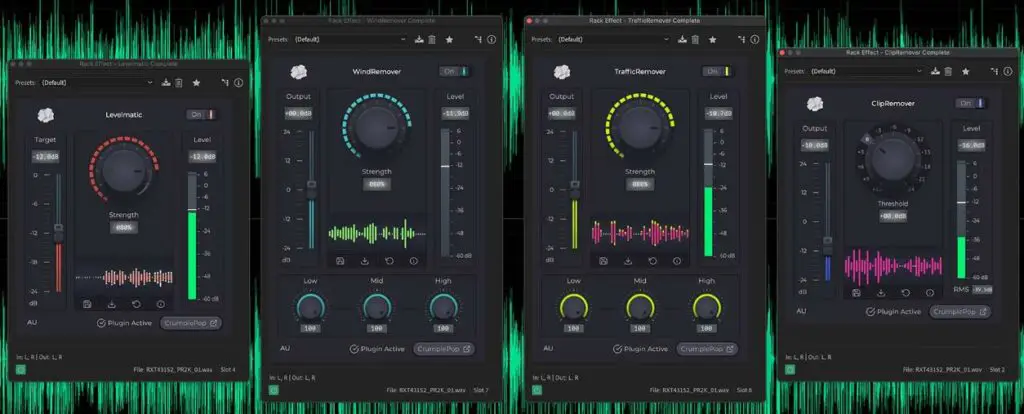This screenshot has height=414, width=1024.
Task: Delete preset using Levelmatic trash icon
Action: [x=178, y=83]
